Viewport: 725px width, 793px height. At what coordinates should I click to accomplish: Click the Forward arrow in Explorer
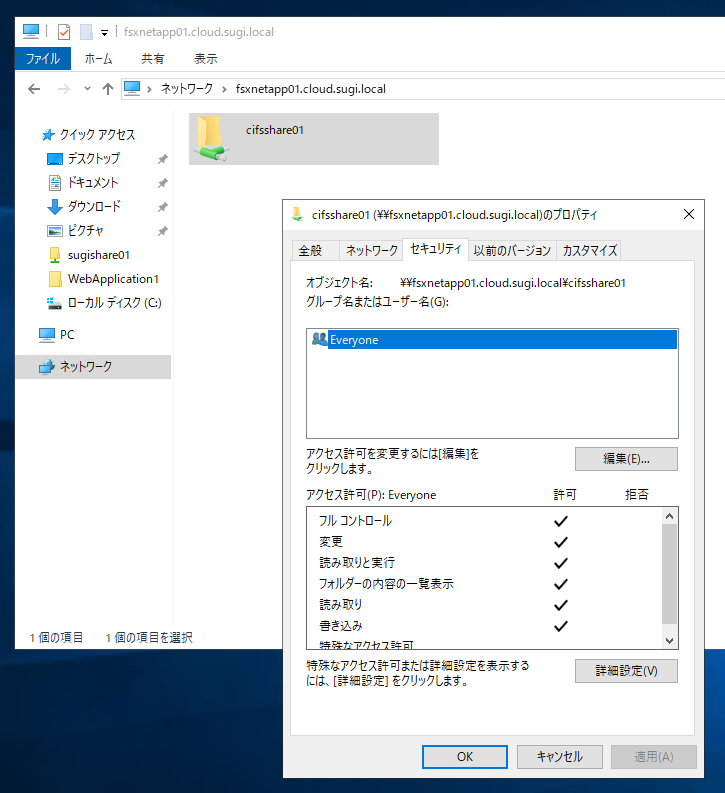click(64, 90)
